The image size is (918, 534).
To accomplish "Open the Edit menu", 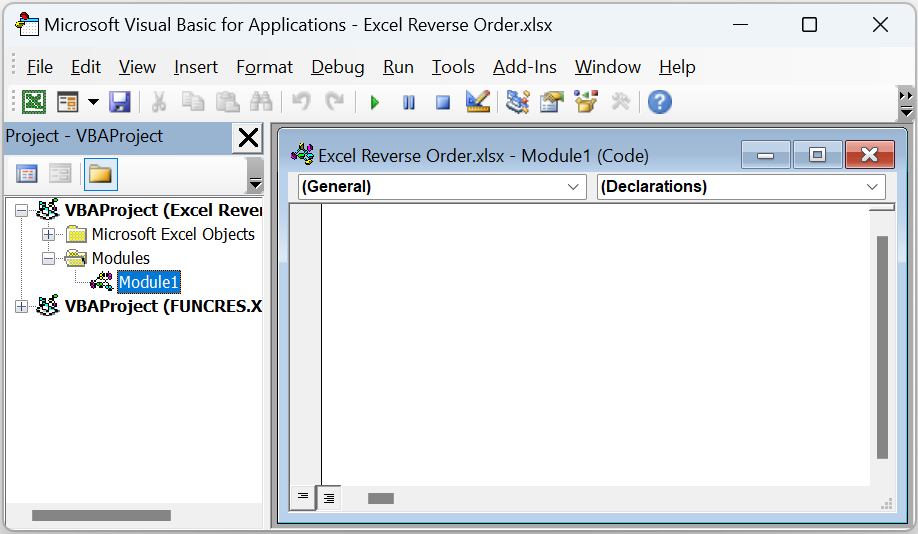I will click(x=86, y=67).
